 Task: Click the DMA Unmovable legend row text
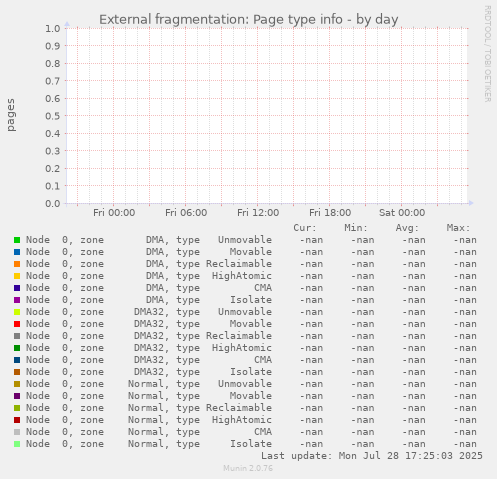149,240
